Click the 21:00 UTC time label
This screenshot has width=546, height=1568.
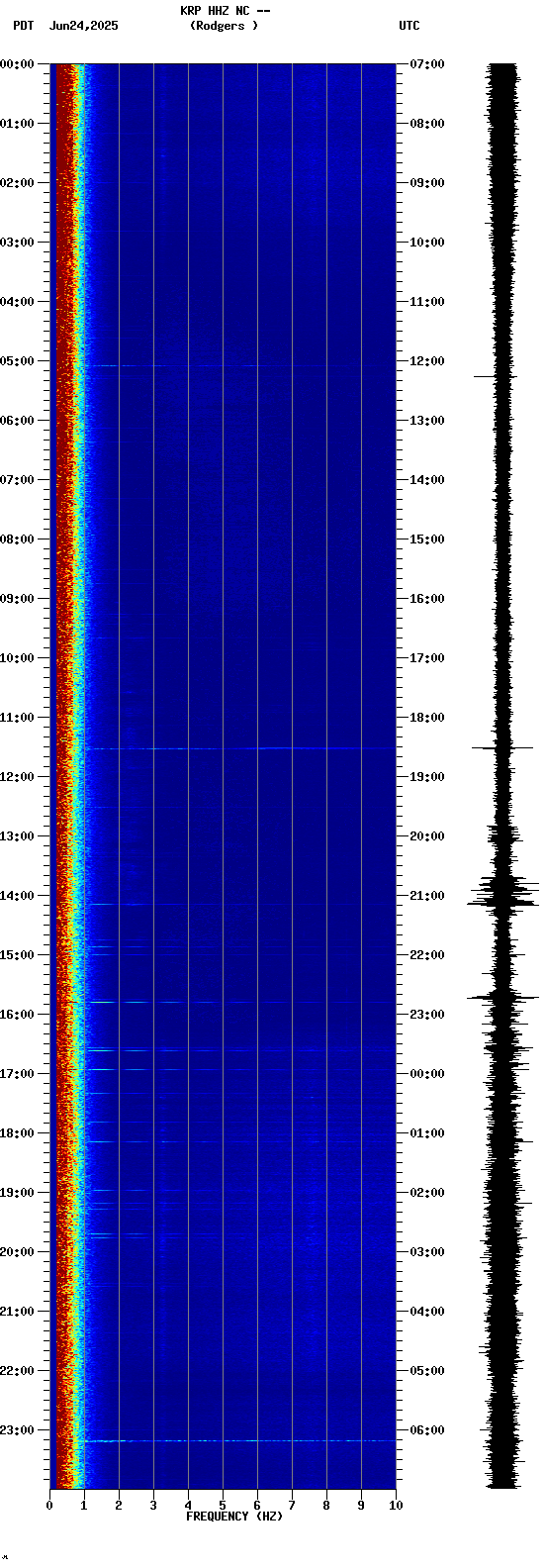point(426,896)
